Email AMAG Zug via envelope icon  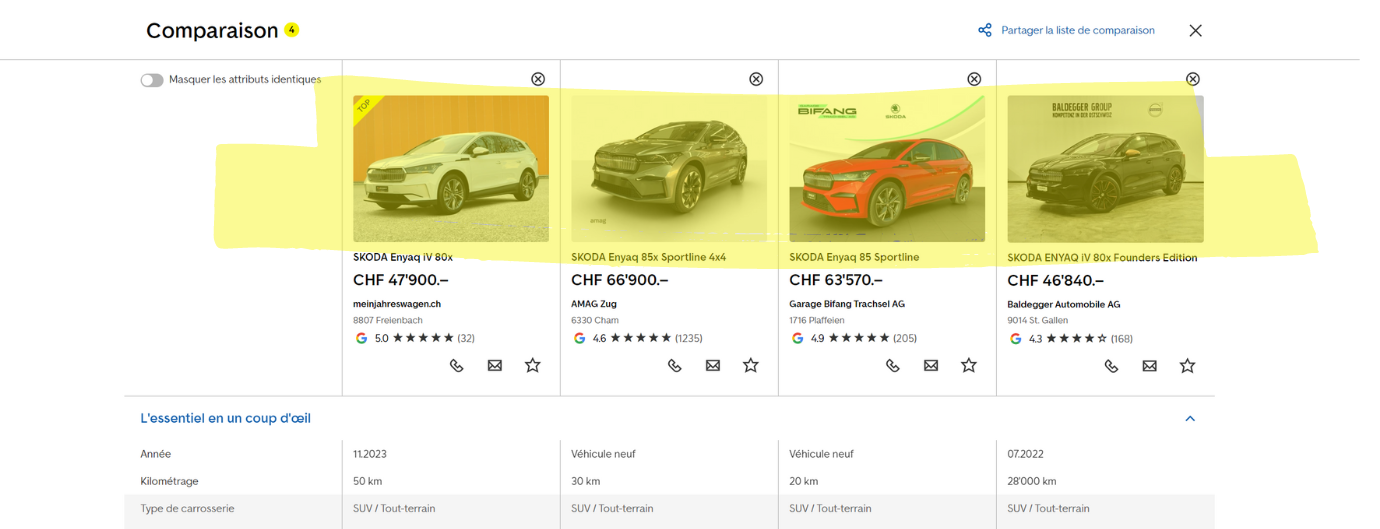pyautogui.click(x=712, y=366)
